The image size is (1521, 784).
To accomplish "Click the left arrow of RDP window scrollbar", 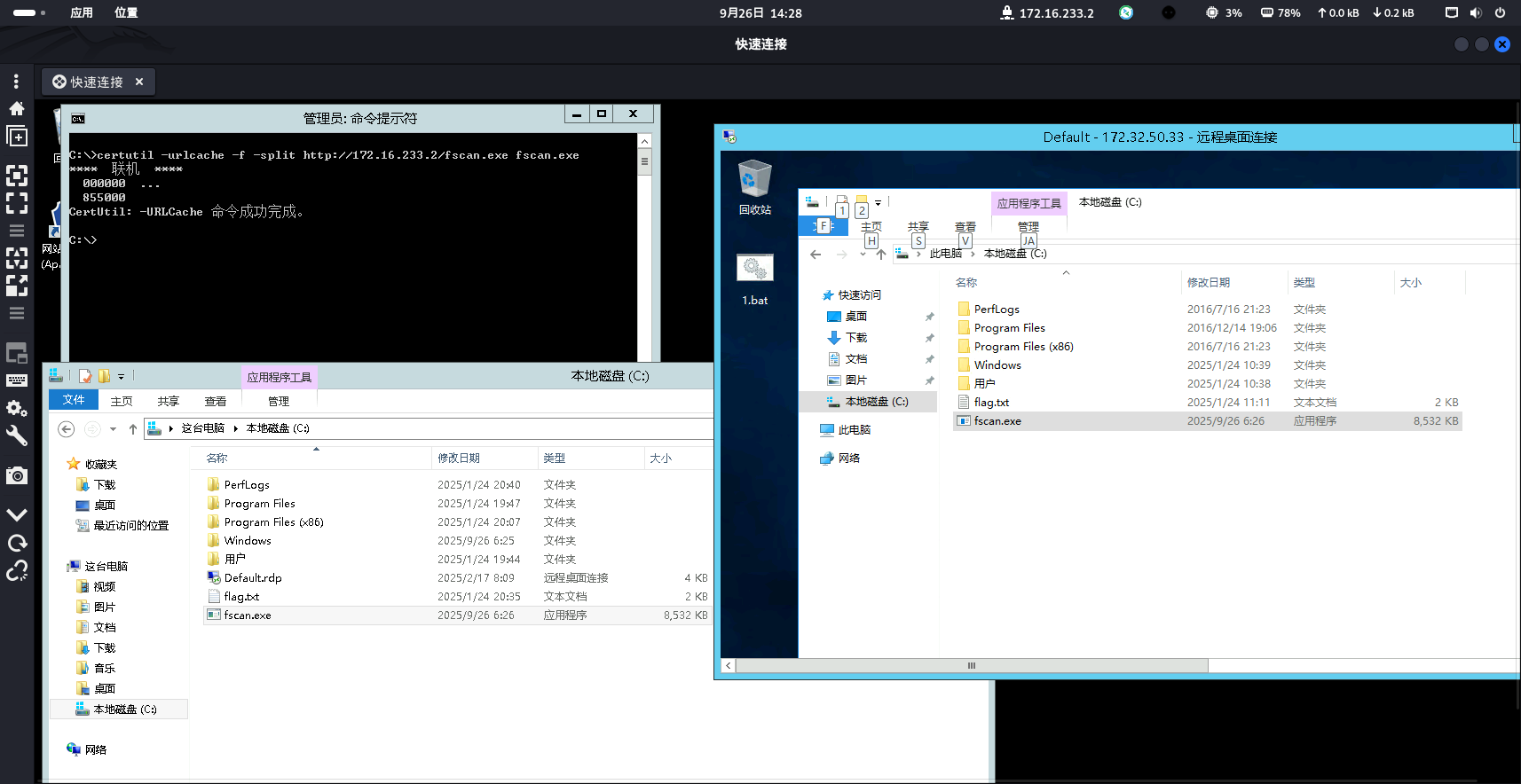I will coord(729,665).
